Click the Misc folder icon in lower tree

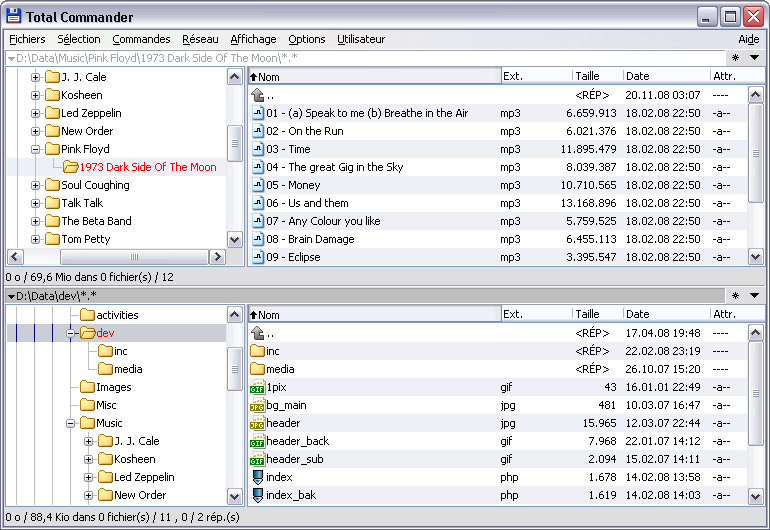click(x=87, y=405)
